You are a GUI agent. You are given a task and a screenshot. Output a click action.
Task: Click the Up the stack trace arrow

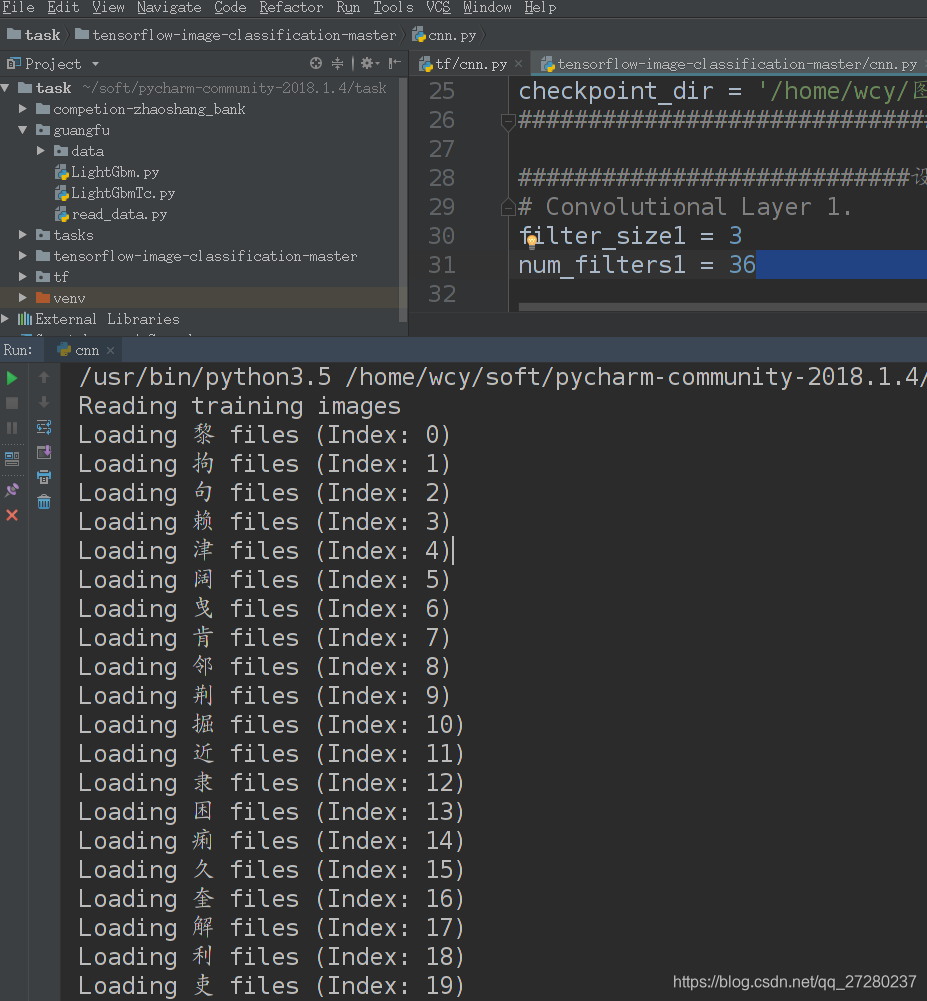(x=44, y=377)
